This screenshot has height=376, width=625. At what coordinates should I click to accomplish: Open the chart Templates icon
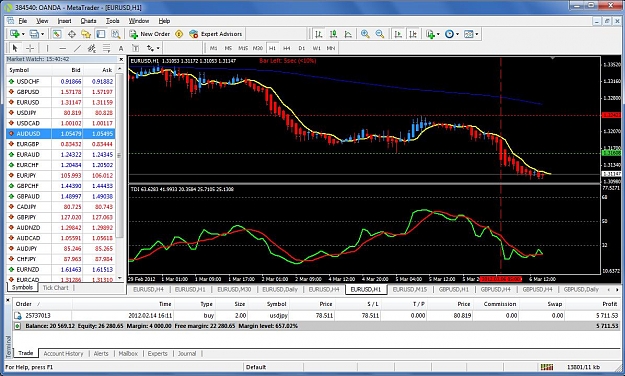pos(469,34)
